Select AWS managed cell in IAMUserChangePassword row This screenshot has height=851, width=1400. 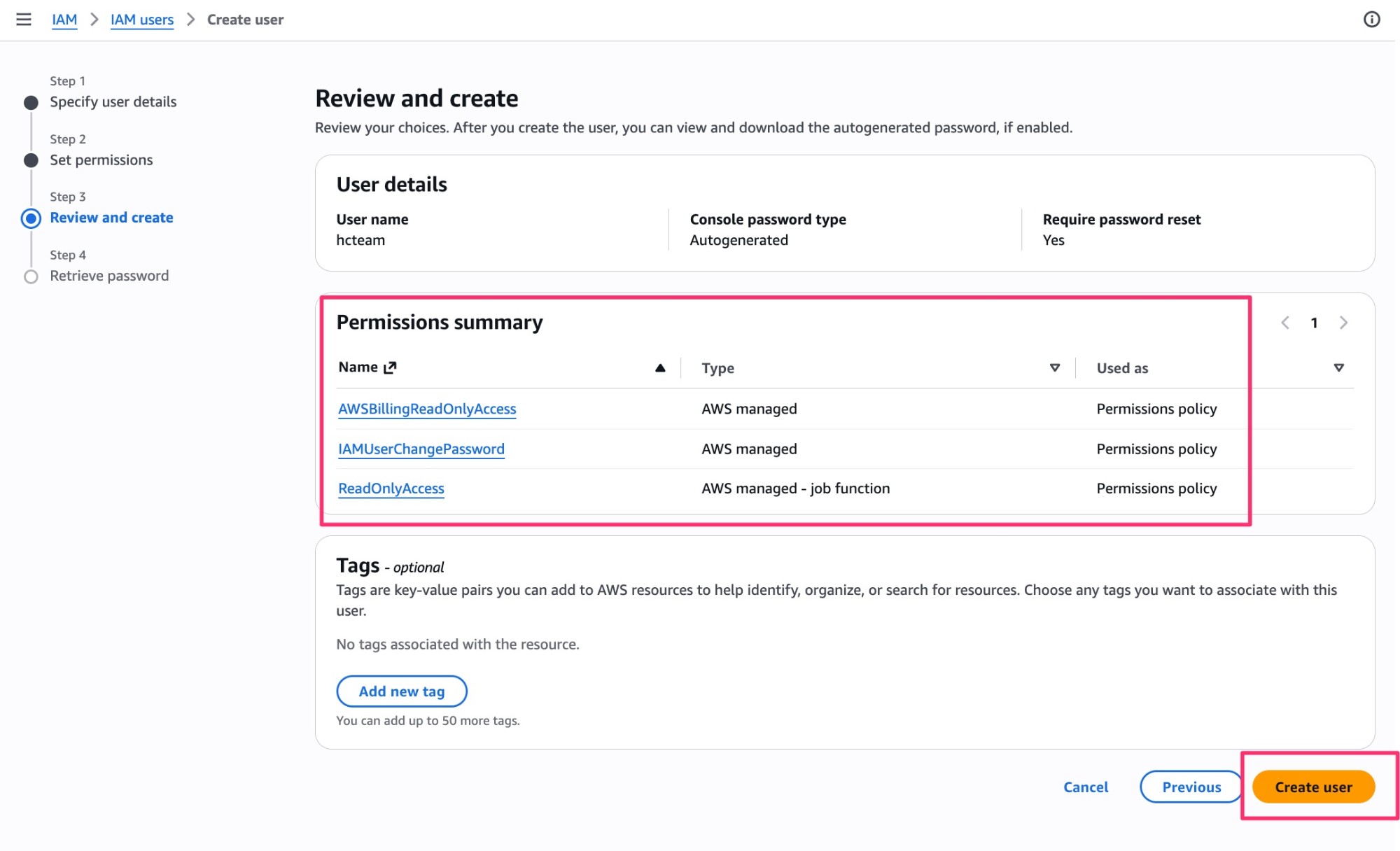pyautogui.click(x=749, y=449)
